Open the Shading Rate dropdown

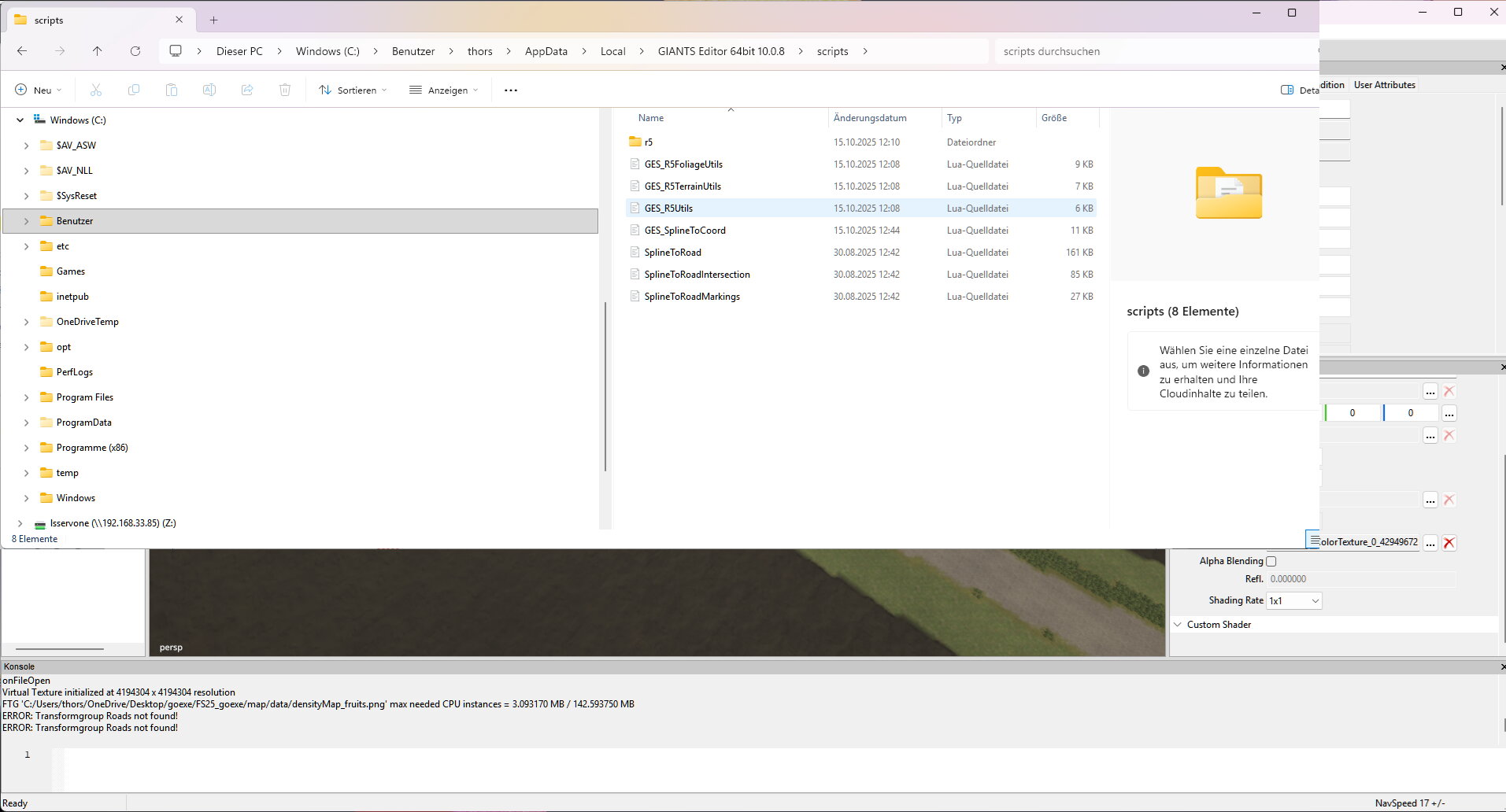1293,601
